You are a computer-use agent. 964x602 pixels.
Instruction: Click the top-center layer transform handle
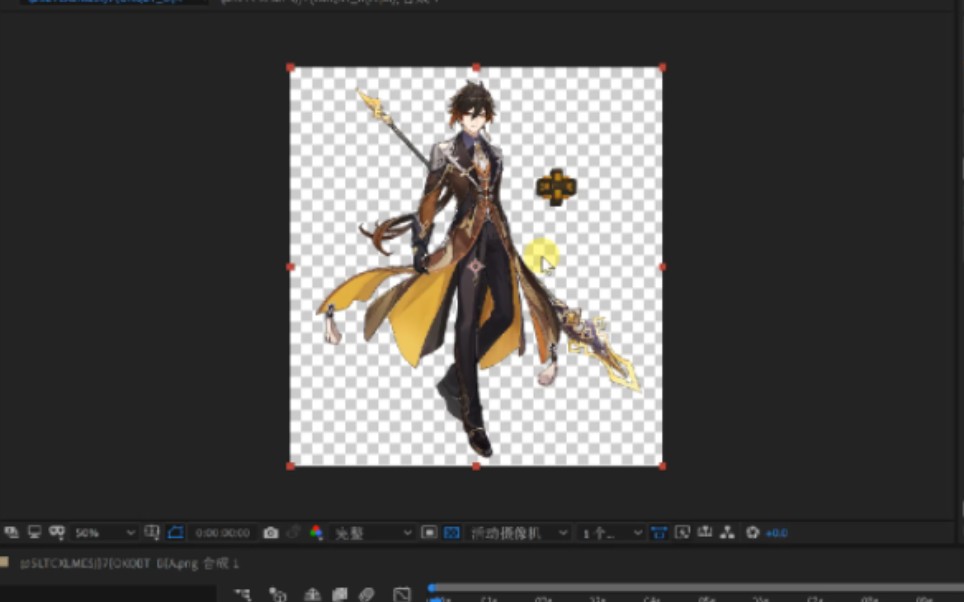(x=476, y=68)
